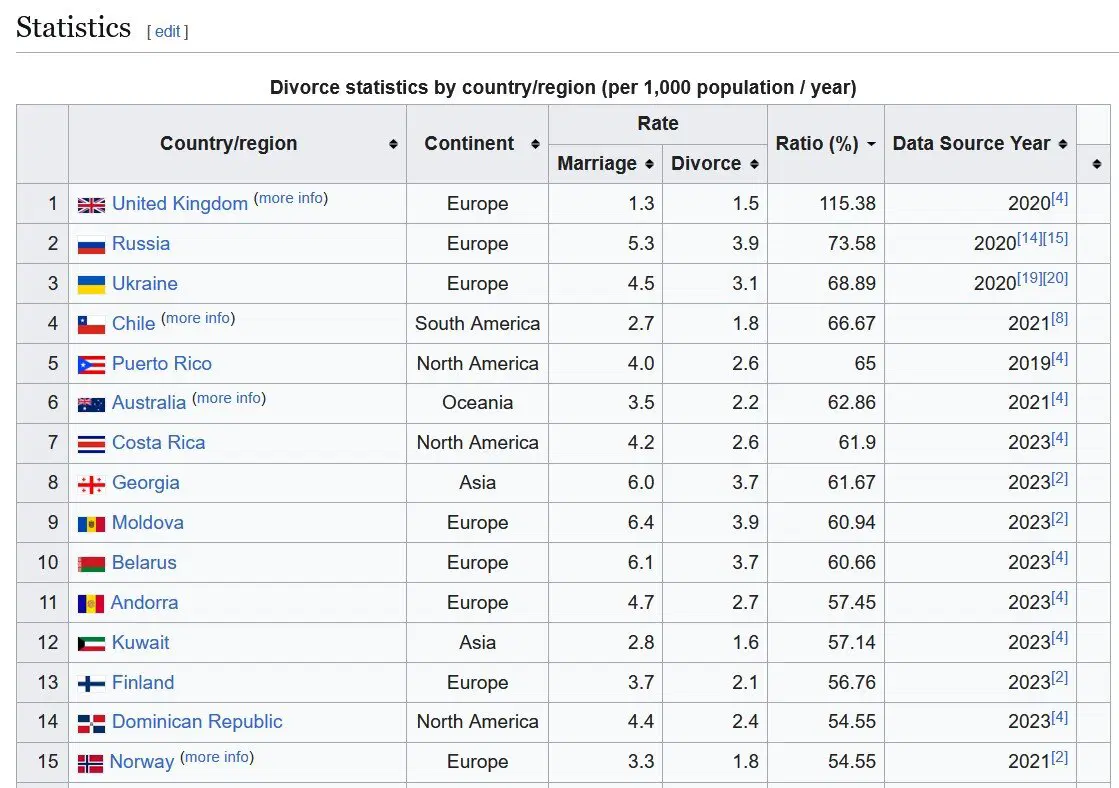The image size is (1119, 788).
Task: Sort table by Divorce rate
Action: [754, 164]
